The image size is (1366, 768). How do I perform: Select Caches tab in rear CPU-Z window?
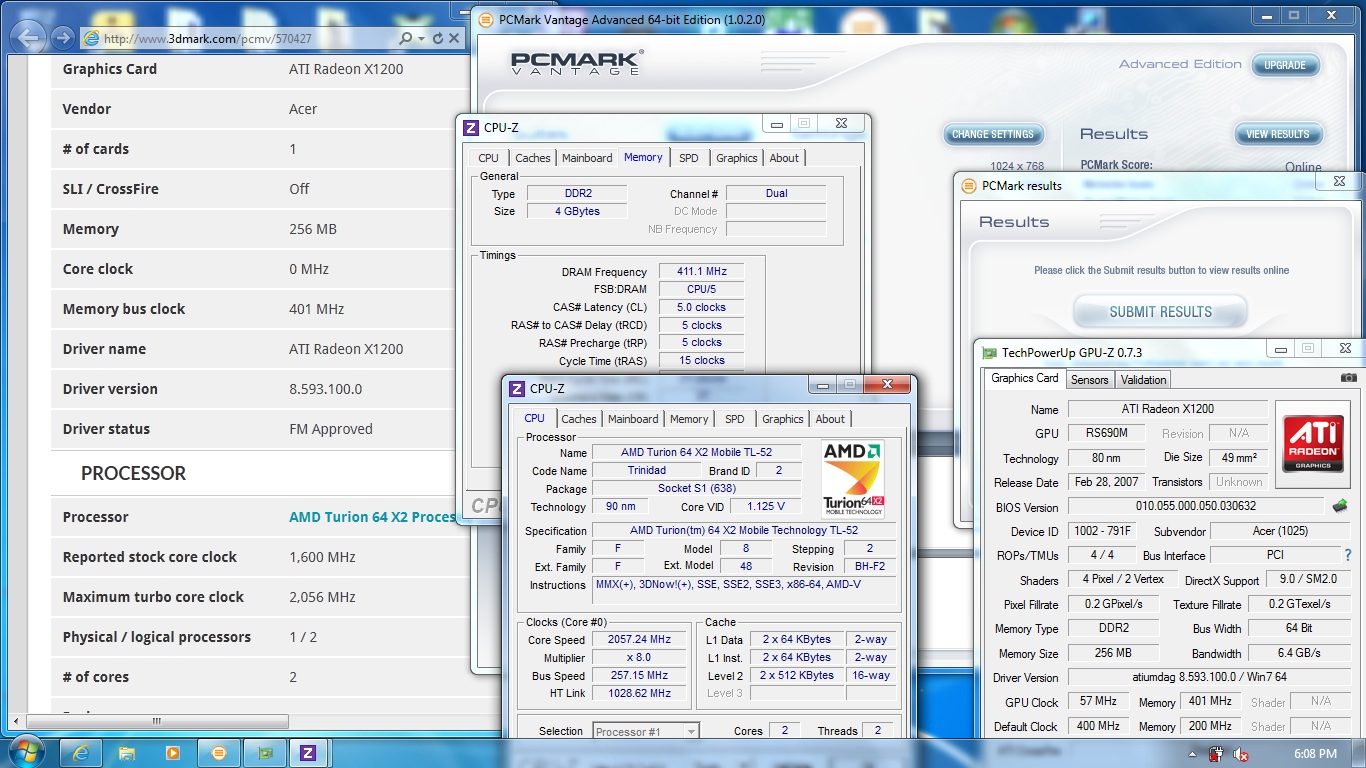pyautogui.click(x=533, y=158)
